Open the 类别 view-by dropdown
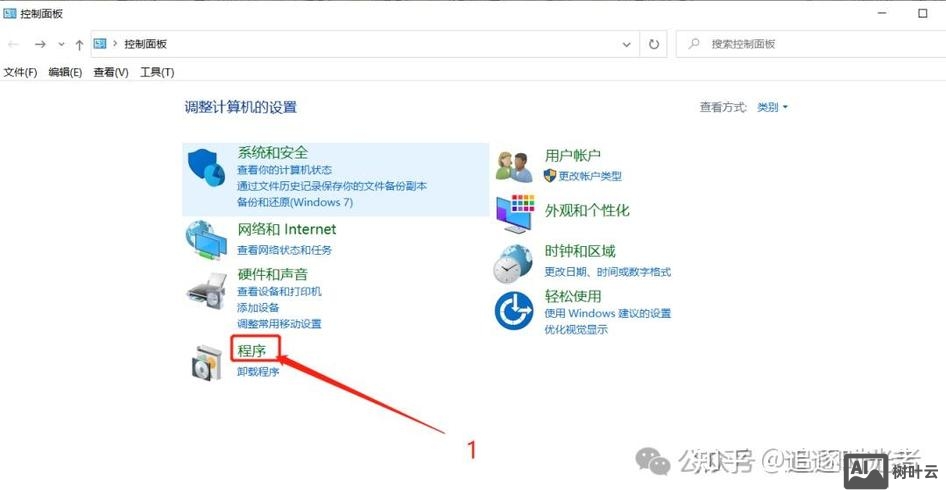 (x=772, y=107)
